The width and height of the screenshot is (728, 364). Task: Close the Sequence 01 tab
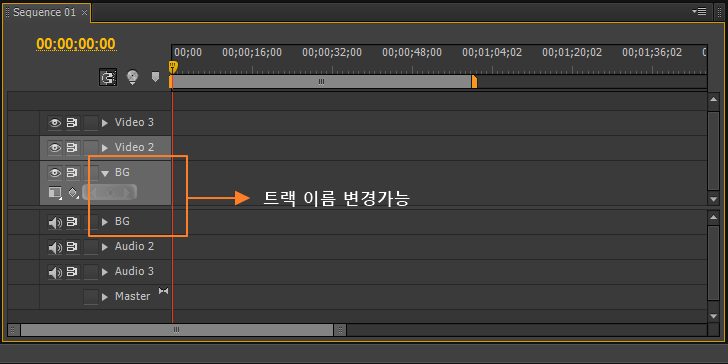click(84, 13)
